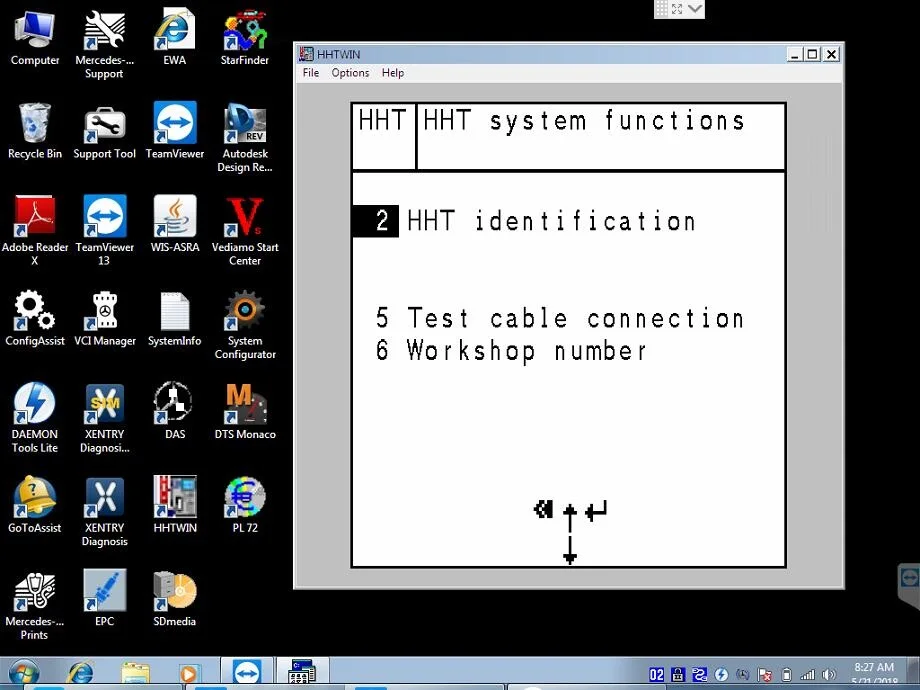Open the GoToAssist shortcut
Image resolution: width=920 pixels, height=690 pixels.
pyautogui.click(x=35, y=505)
